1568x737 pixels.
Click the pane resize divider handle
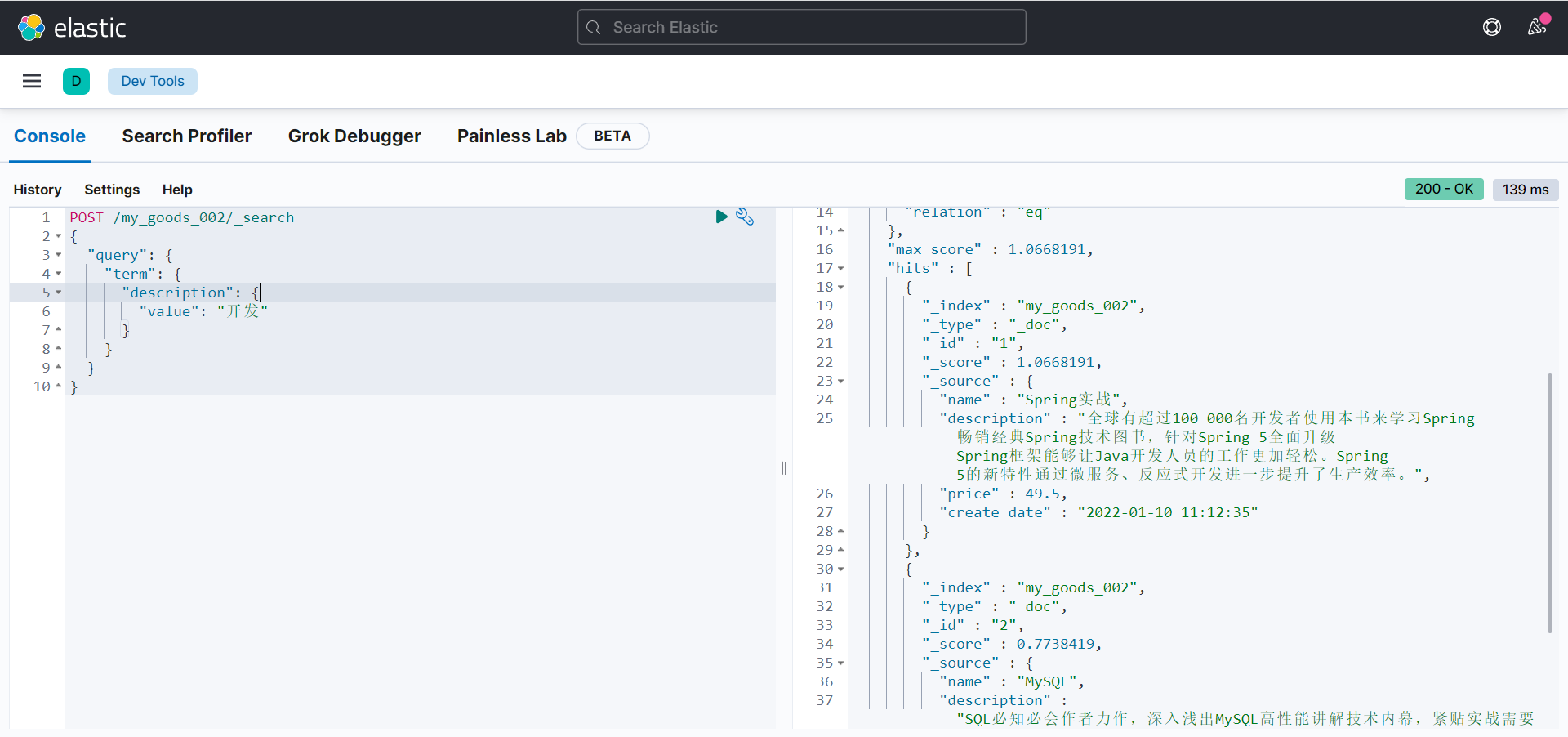pos(784,468)
